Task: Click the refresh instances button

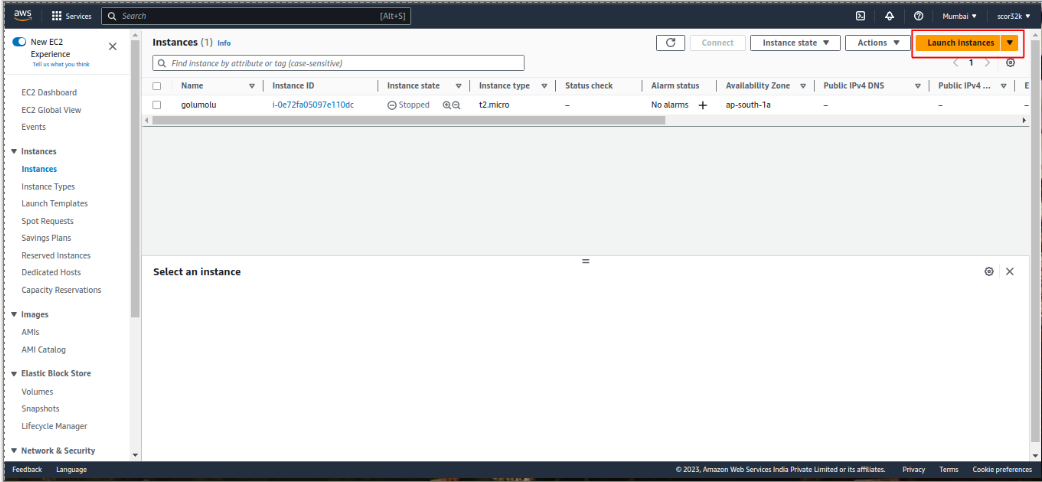Action: pyautogui.click(x=671, y=43)
